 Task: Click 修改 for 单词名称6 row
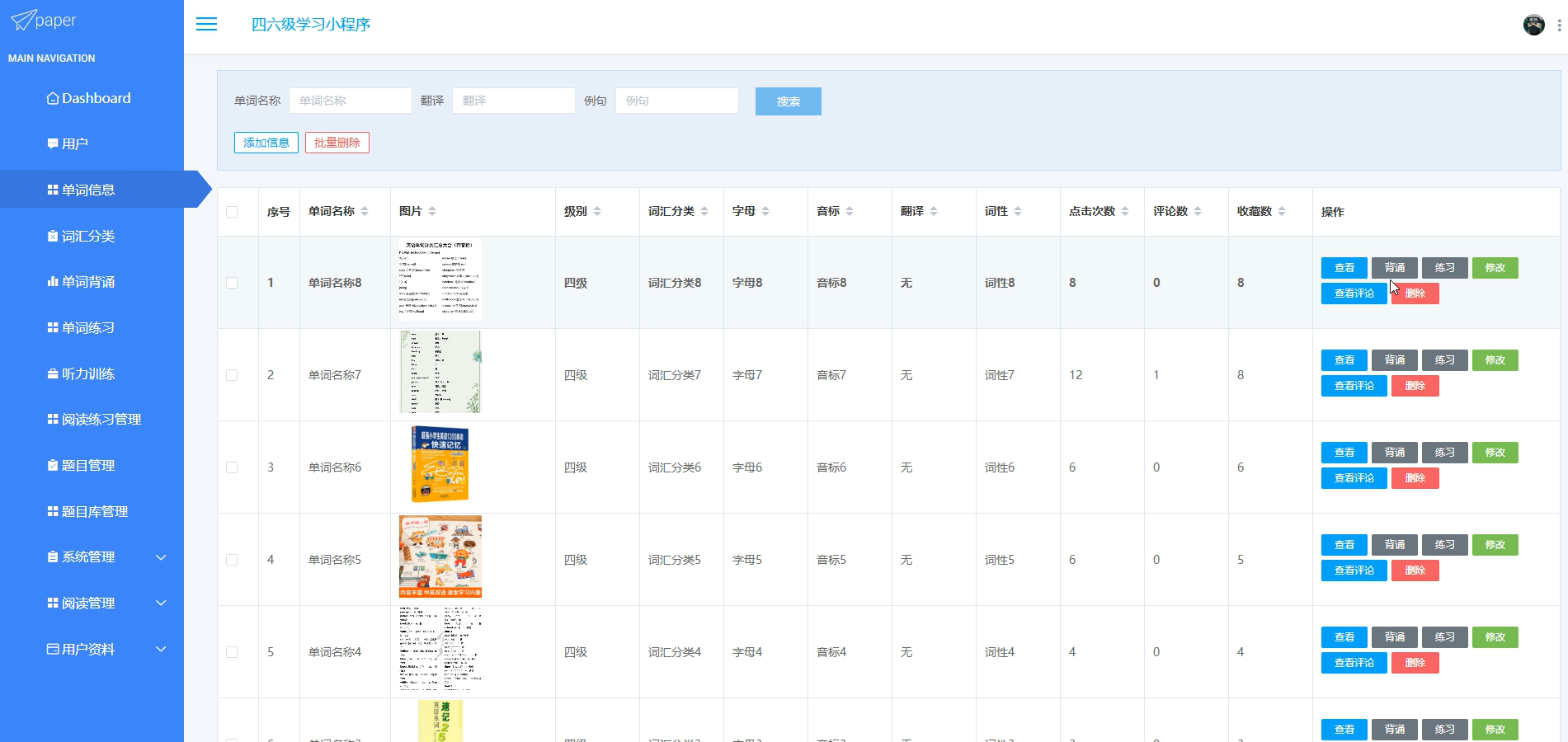(1495, 453)
